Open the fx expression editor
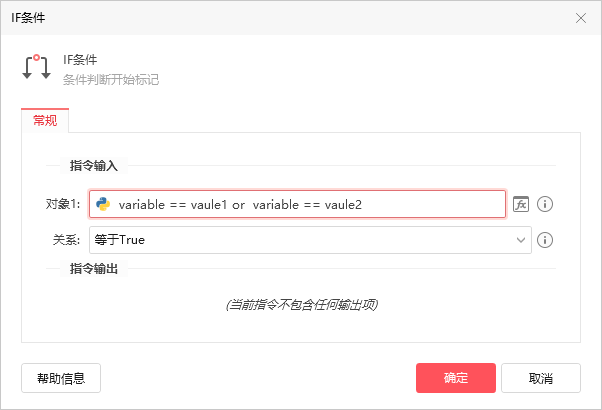The image size is (602, 410). [x=521, y=204]
